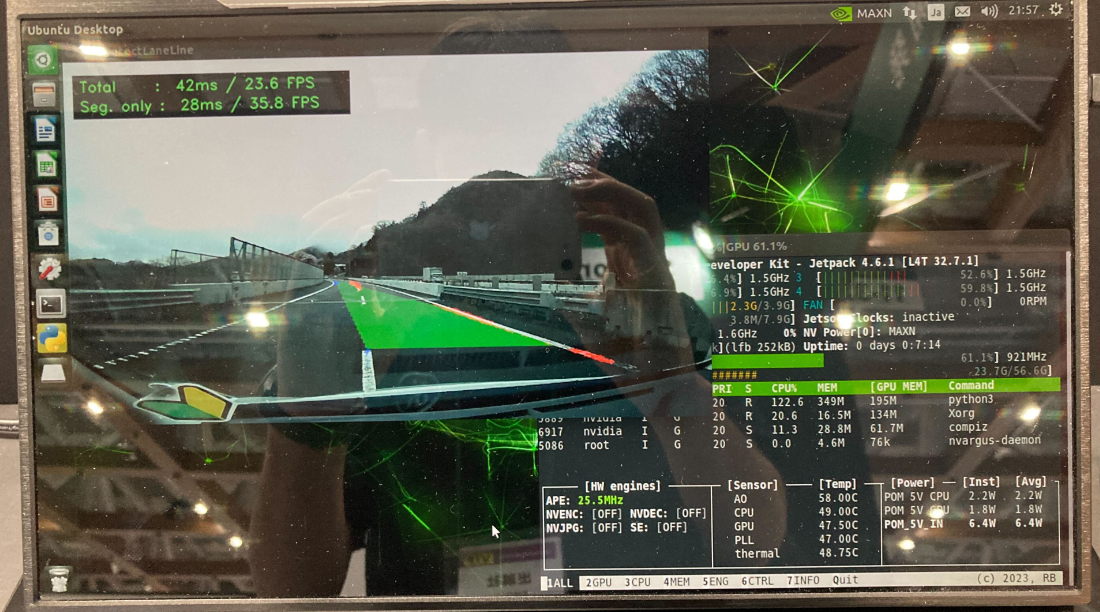Viewport: 1100px width, 612px height.
Task: Open Ubuntu Software store from the dock
Action: [48, 235]
